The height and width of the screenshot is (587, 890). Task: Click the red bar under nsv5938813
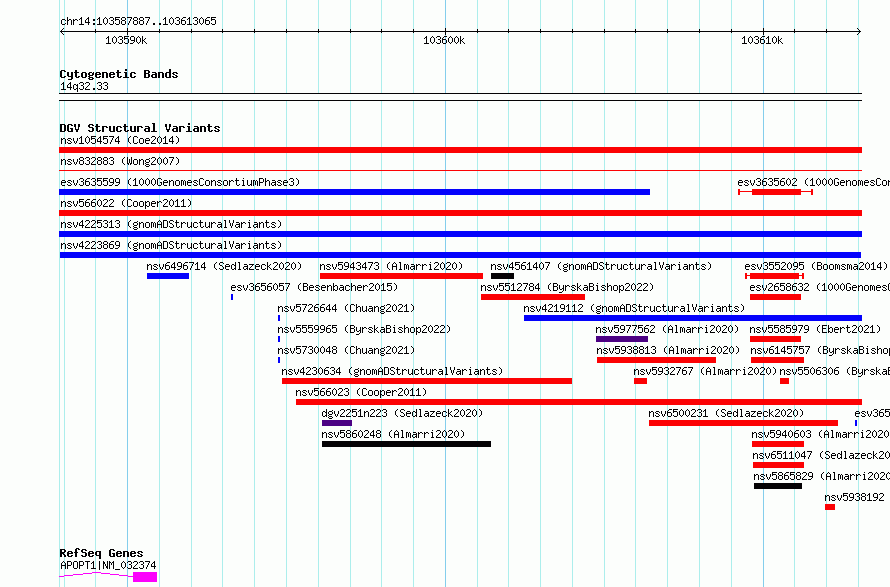pos(657,360)
